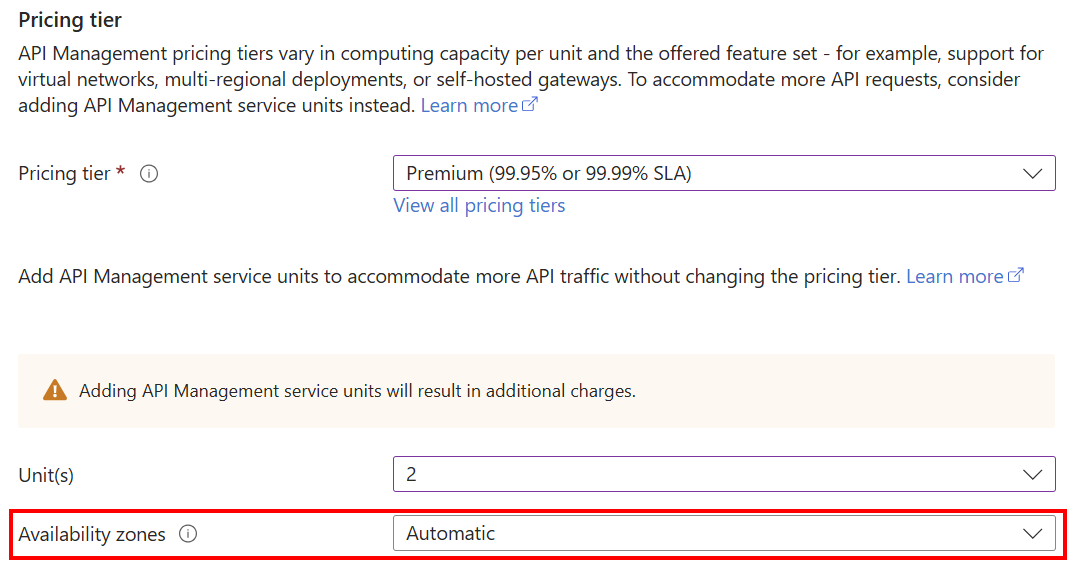Click the required asterisk next to Pricing tier
This screenshot has width=1071, height=578.
(x=120, y=173)
